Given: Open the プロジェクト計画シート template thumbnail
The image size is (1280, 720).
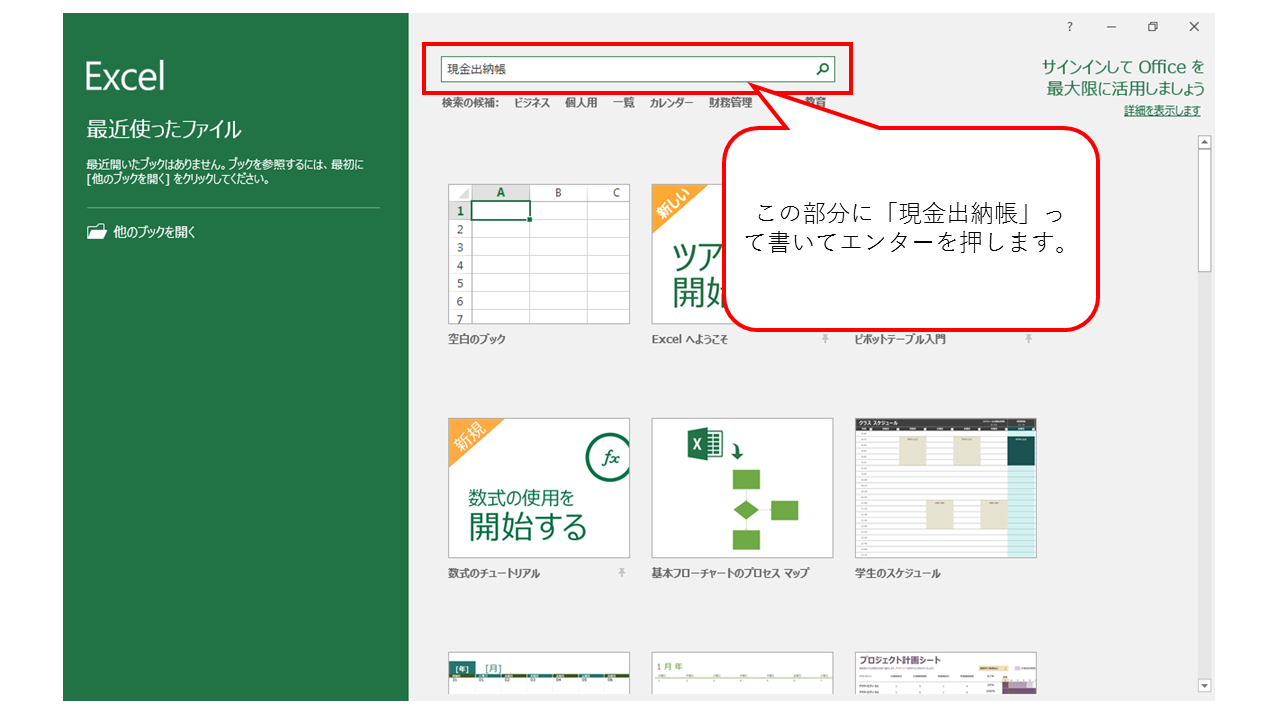Looking at the screenshot, I should pos(946,673).
